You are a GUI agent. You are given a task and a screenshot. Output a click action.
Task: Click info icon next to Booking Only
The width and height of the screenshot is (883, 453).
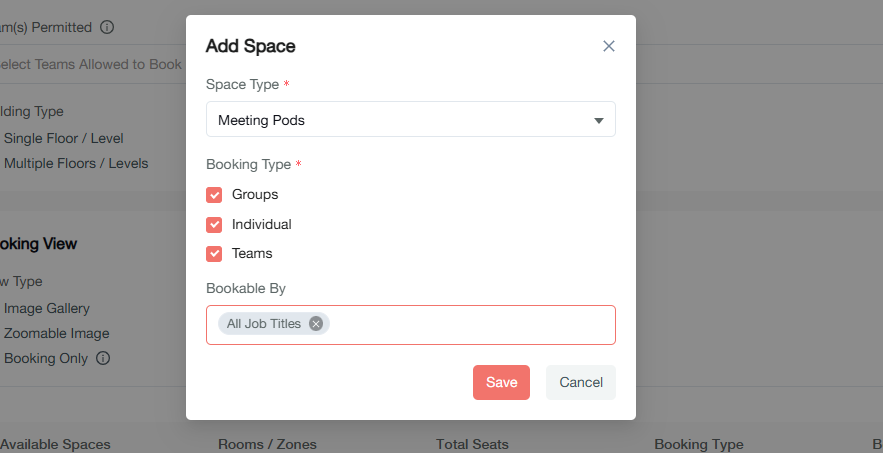[103, 358]
